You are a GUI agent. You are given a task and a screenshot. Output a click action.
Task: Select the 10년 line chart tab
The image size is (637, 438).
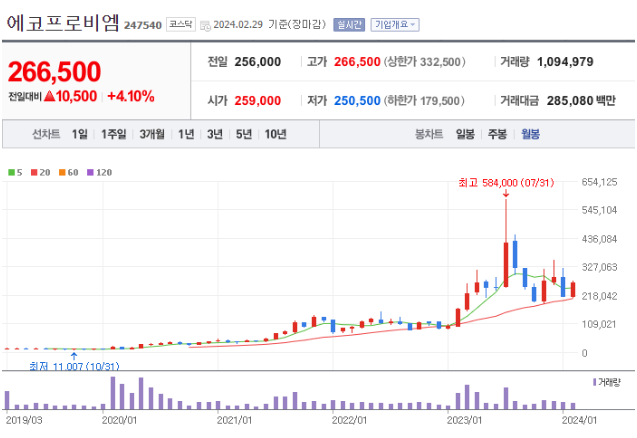[275, 134]
